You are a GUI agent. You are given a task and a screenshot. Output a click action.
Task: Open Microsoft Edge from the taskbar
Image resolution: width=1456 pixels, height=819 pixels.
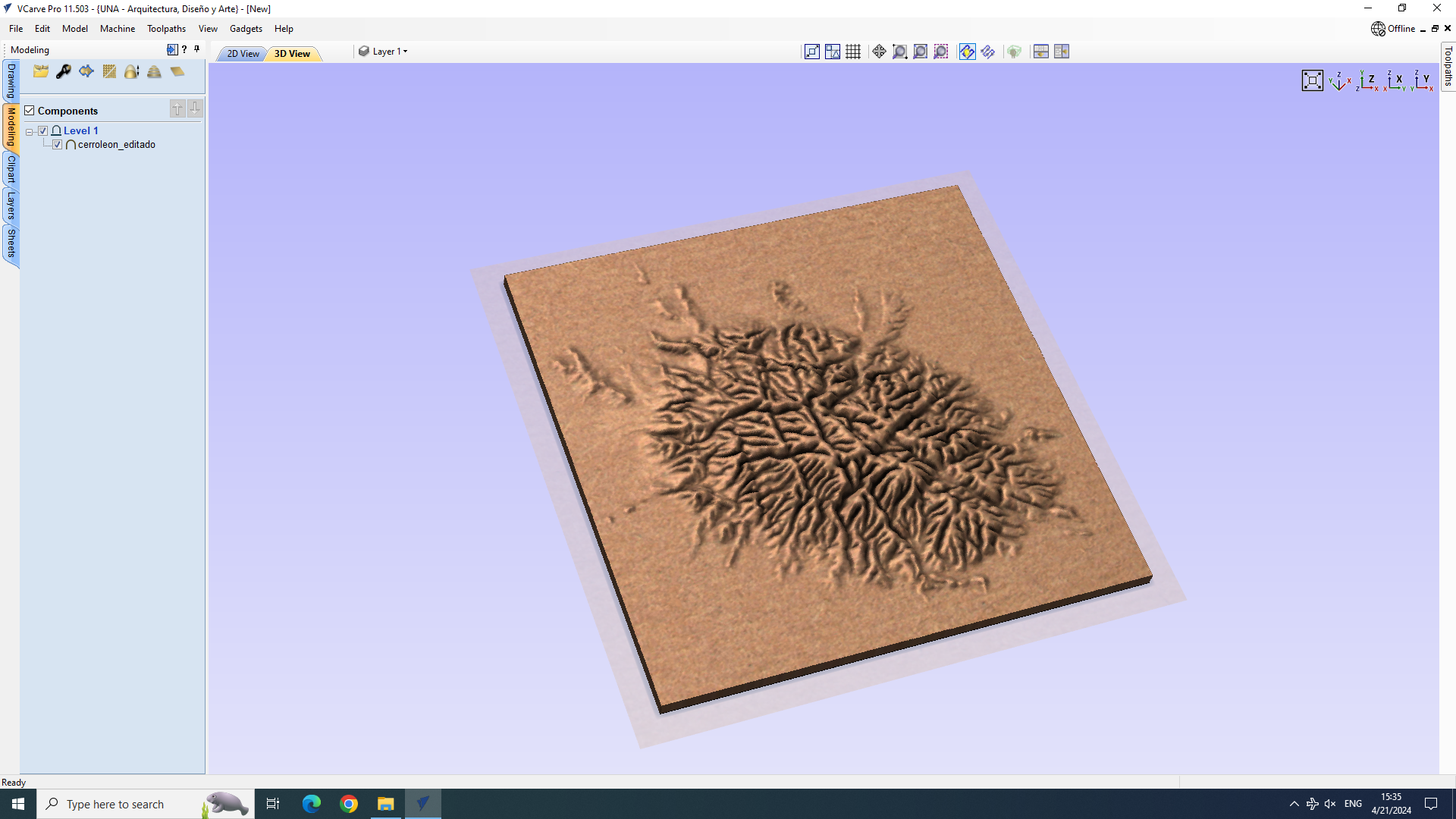pyautogui.click(x=312, y=804)
